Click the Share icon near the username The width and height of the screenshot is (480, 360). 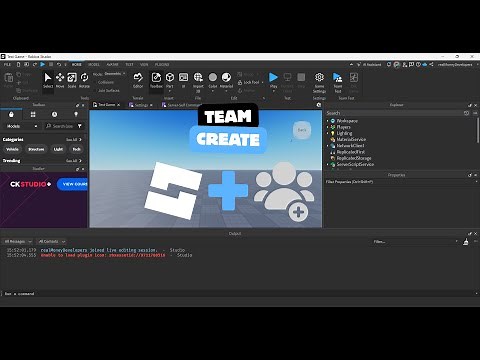pyautogui.click(x=431, y=64)
